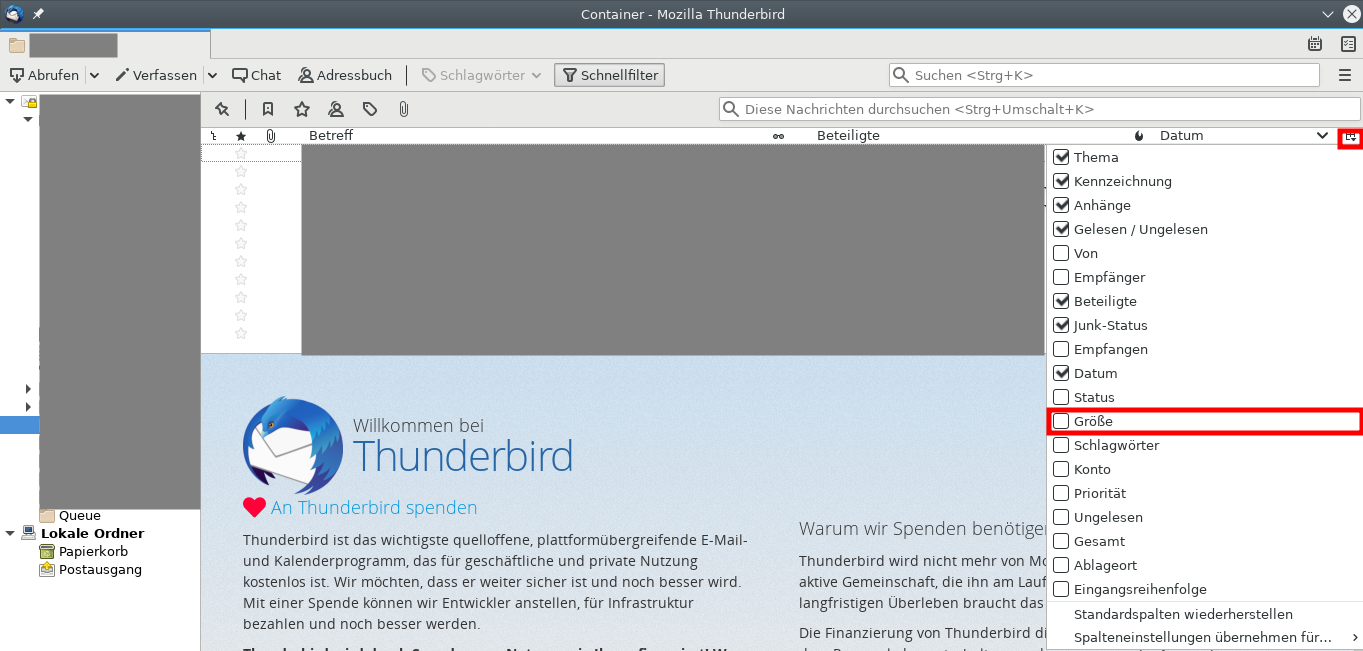Viewport: 1363px width, 651px height.
Task: Enable the Größe column
Action: pyautogui.click(x=1204, y=421)
